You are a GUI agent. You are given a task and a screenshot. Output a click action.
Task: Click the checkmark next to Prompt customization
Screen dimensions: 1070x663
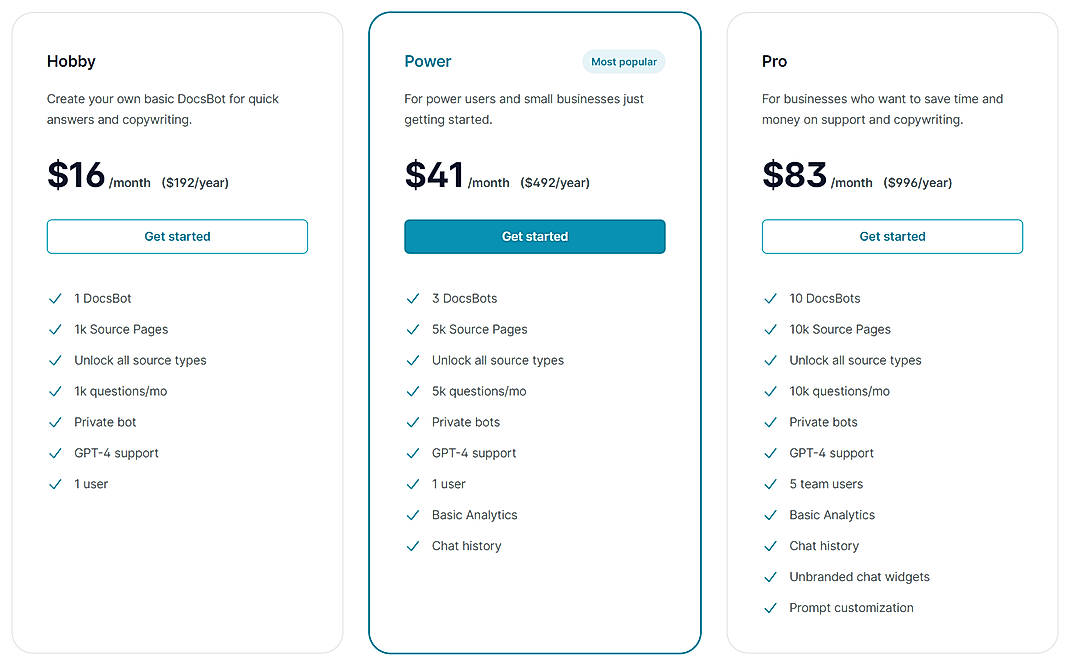click(x=771, y=608)
